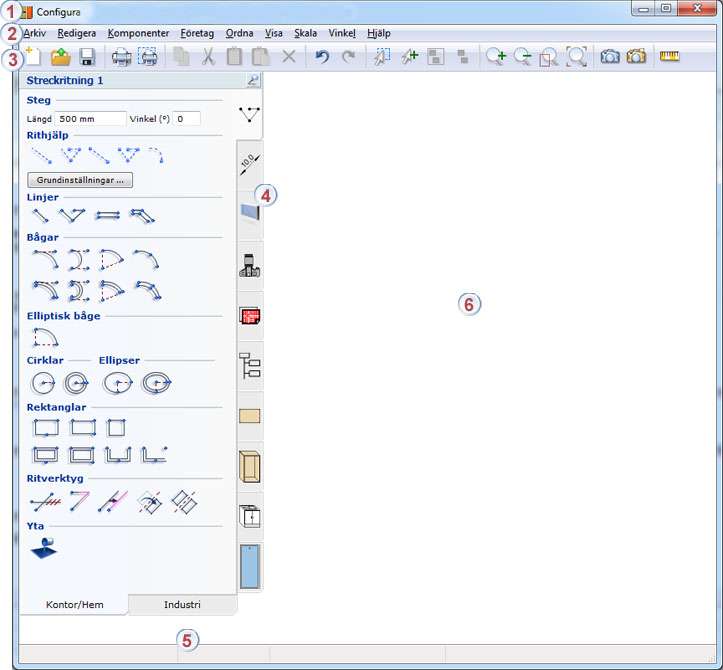Click search icon in Streckritning 1 header

pyautogui.click(x=253, y=81)
